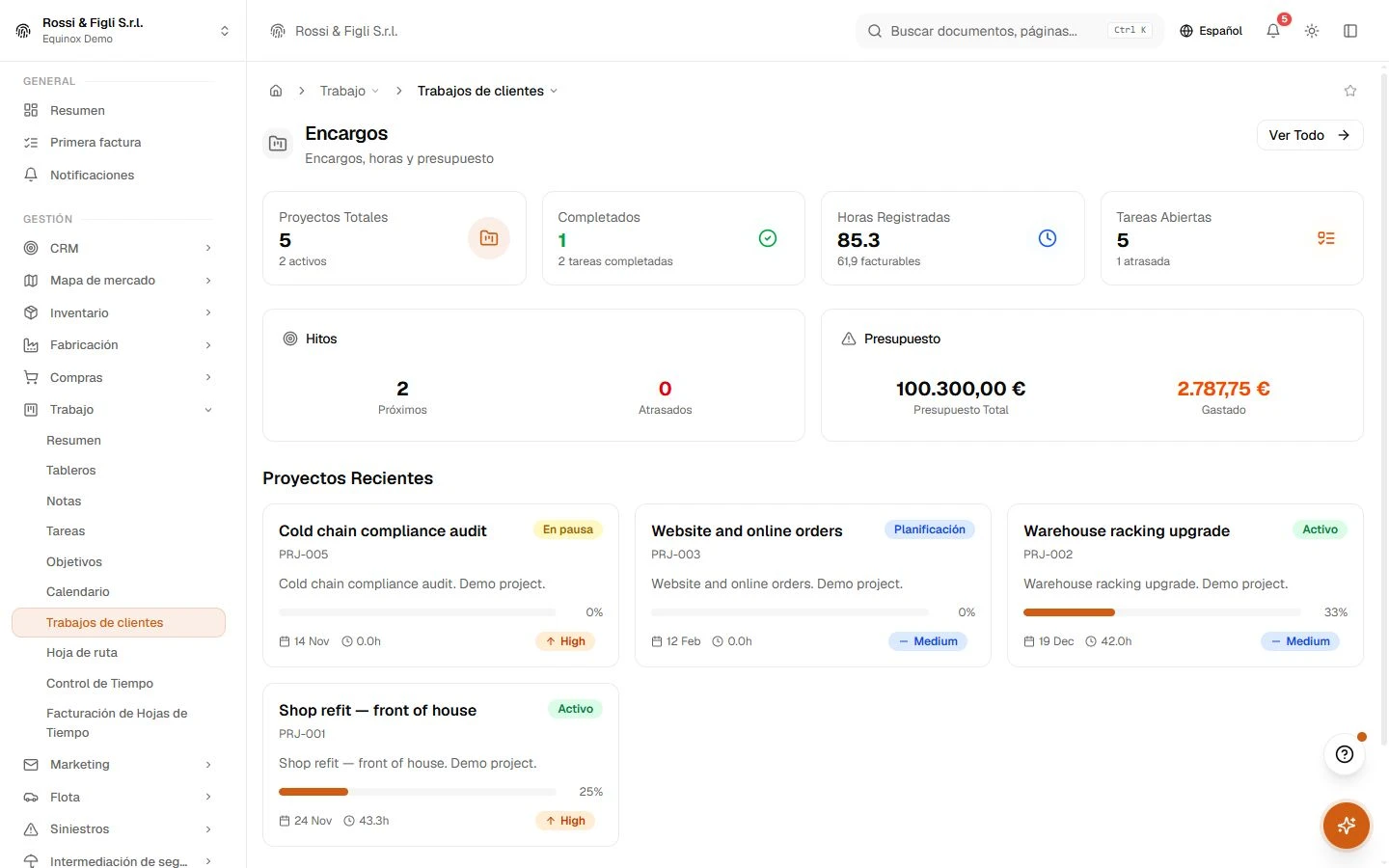
Task: Open the Trabajos de clientes breadcrumb dropdown
Action: point(487,91)
